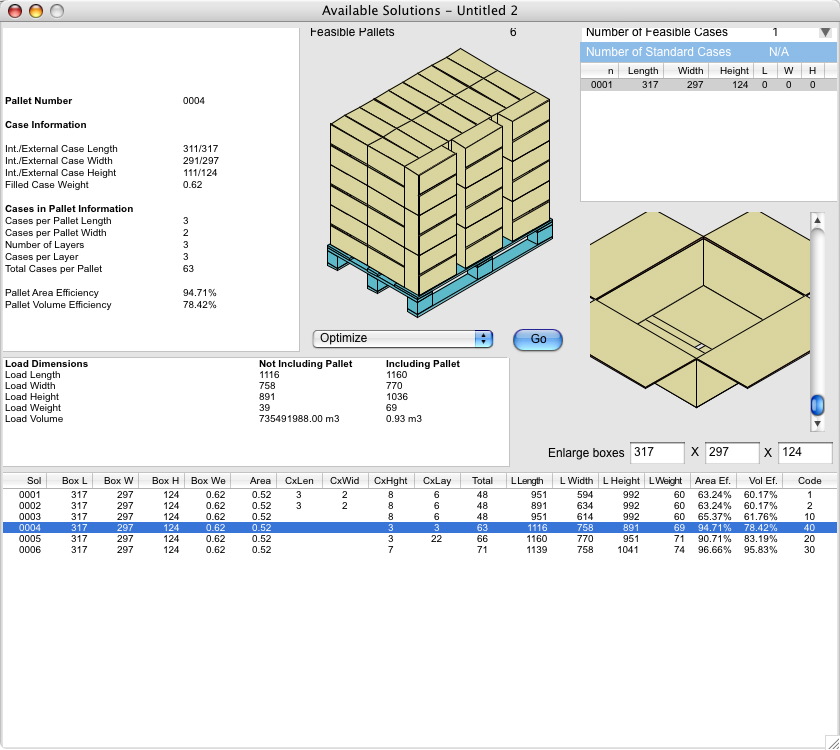Viewport: 840px width, 750px height.
Task: Click the Width header in cases table
Action: click(687, 71)
